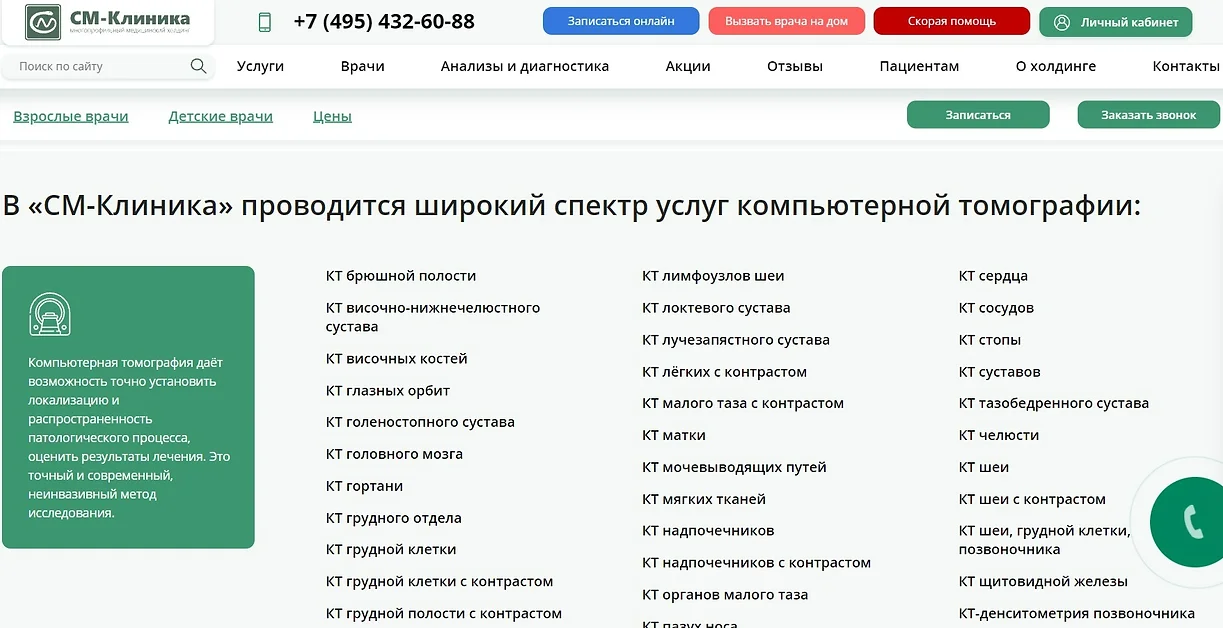Open КТ стопы
The width and height of the screenshot is (1223, 628).
990,340
